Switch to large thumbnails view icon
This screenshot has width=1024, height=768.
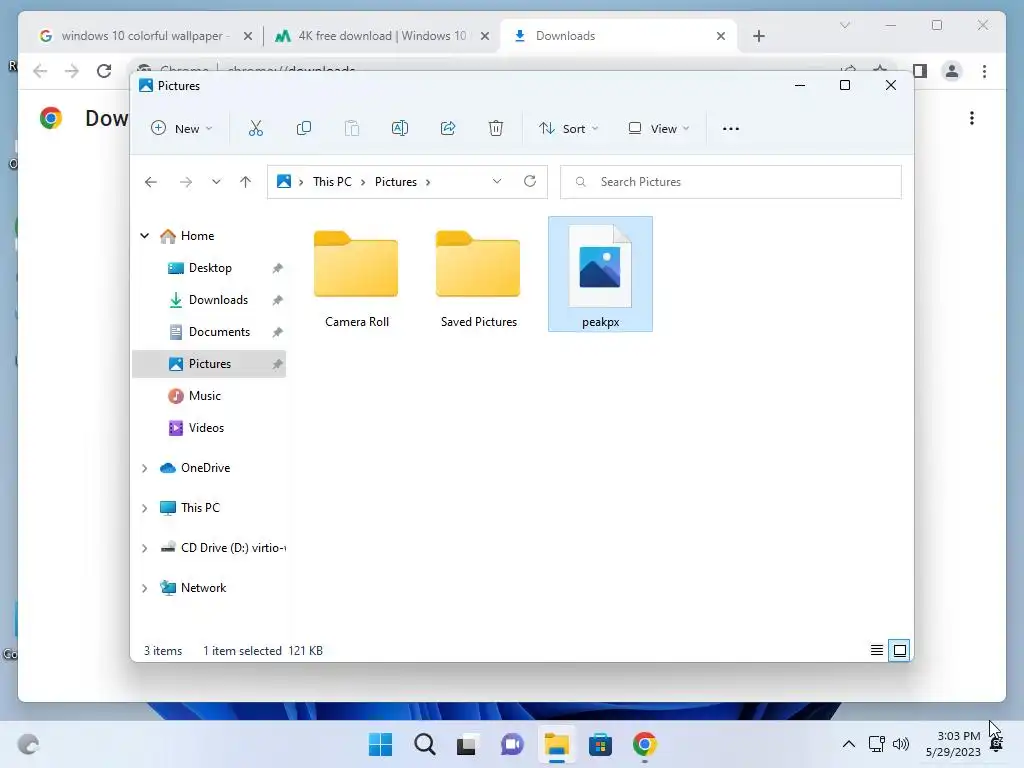(x=899, y=650)
